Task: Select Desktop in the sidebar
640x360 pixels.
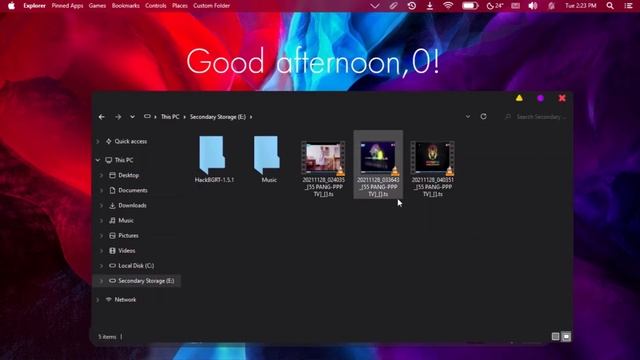Action: (x=129, y=175)
